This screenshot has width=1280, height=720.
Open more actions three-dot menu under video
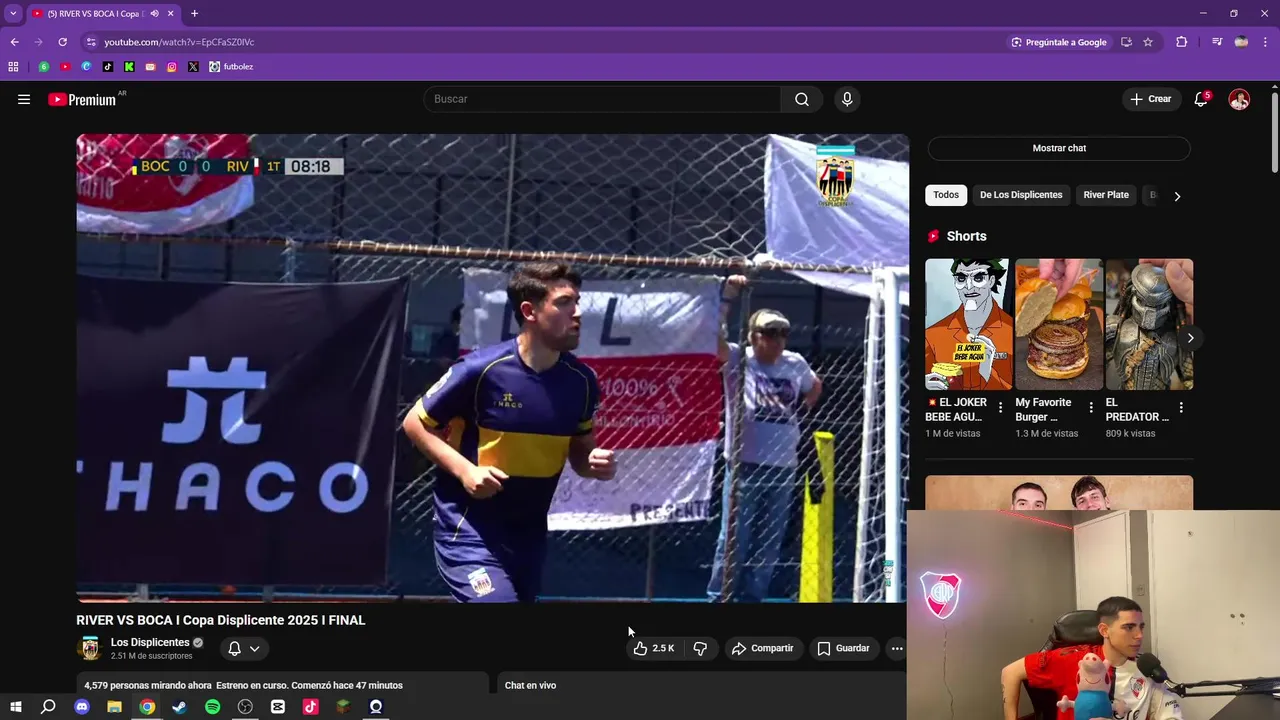tap(897, 648)
